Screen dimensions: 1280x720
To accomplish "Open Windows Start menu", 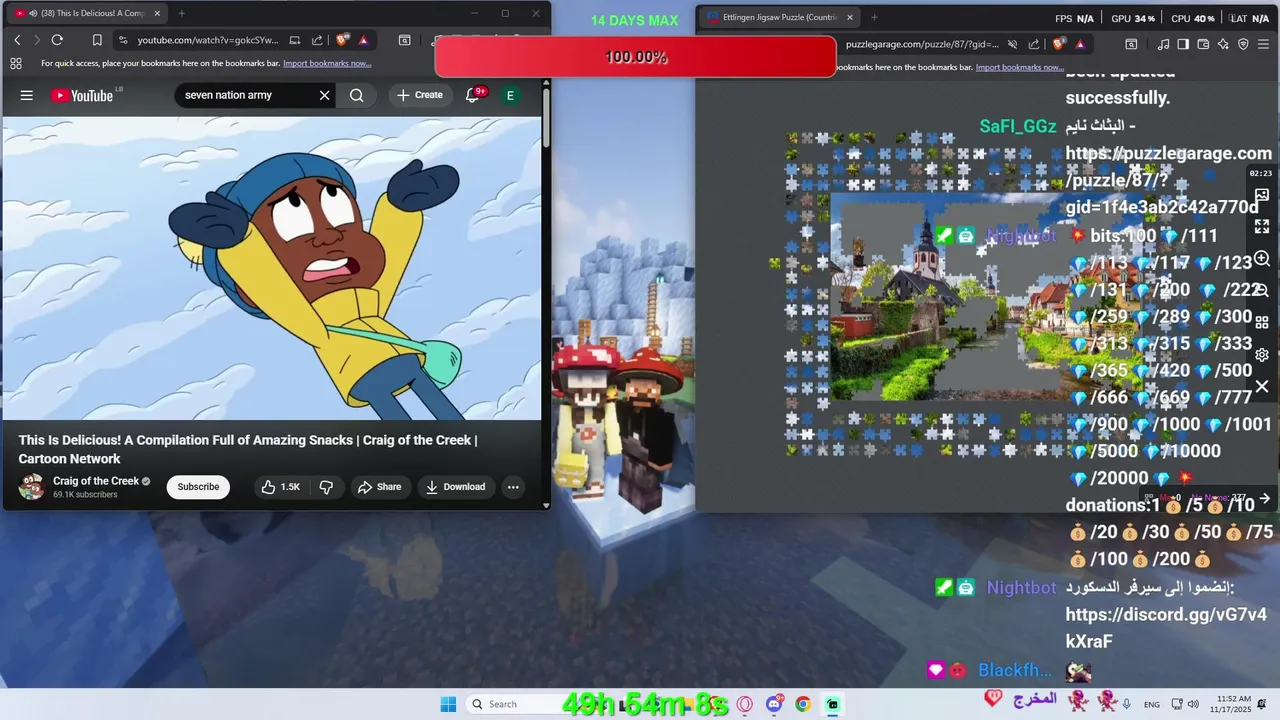I will click(448, 704).
